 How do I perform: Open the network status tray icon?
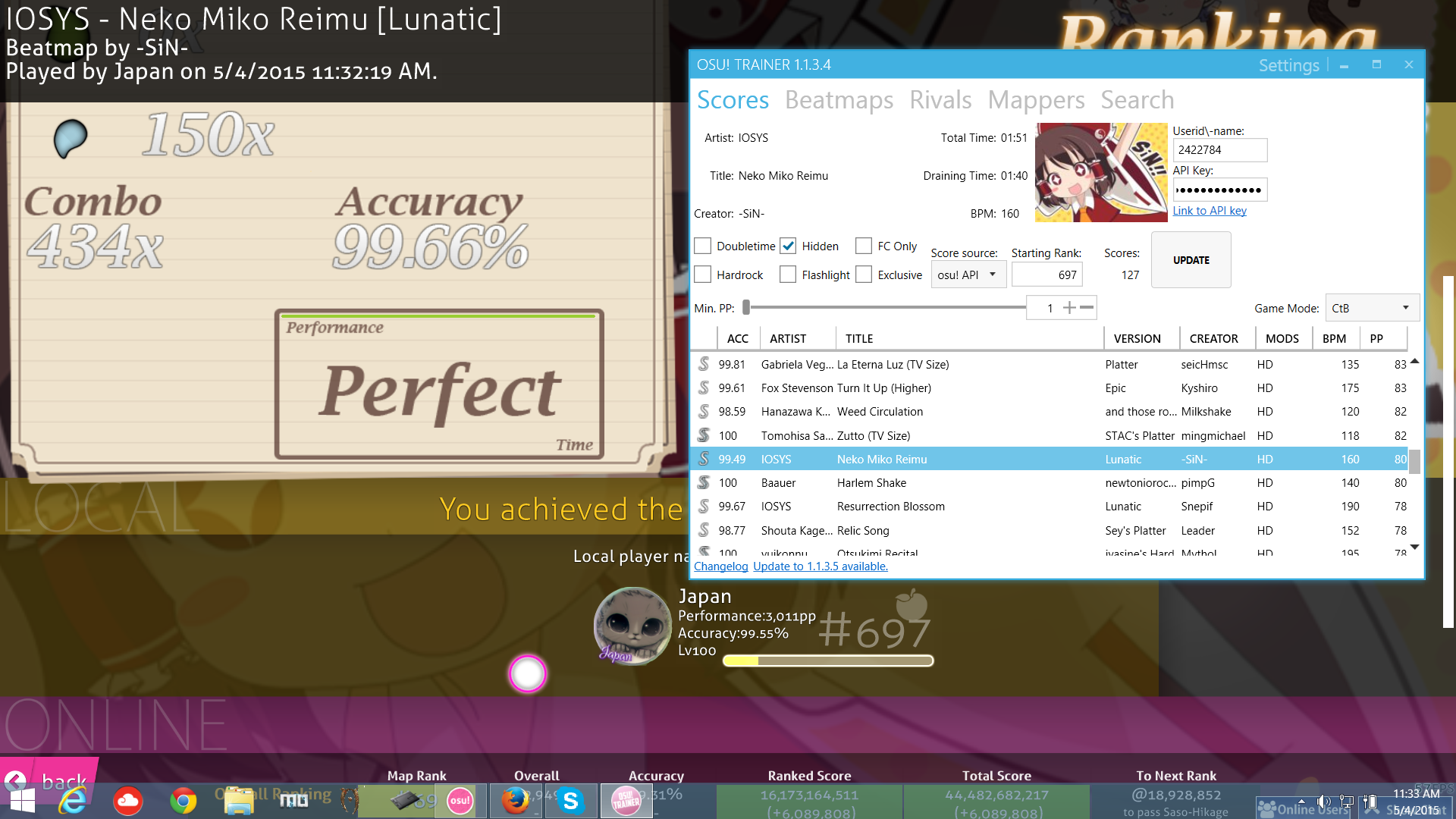(x=1347, y=802)
